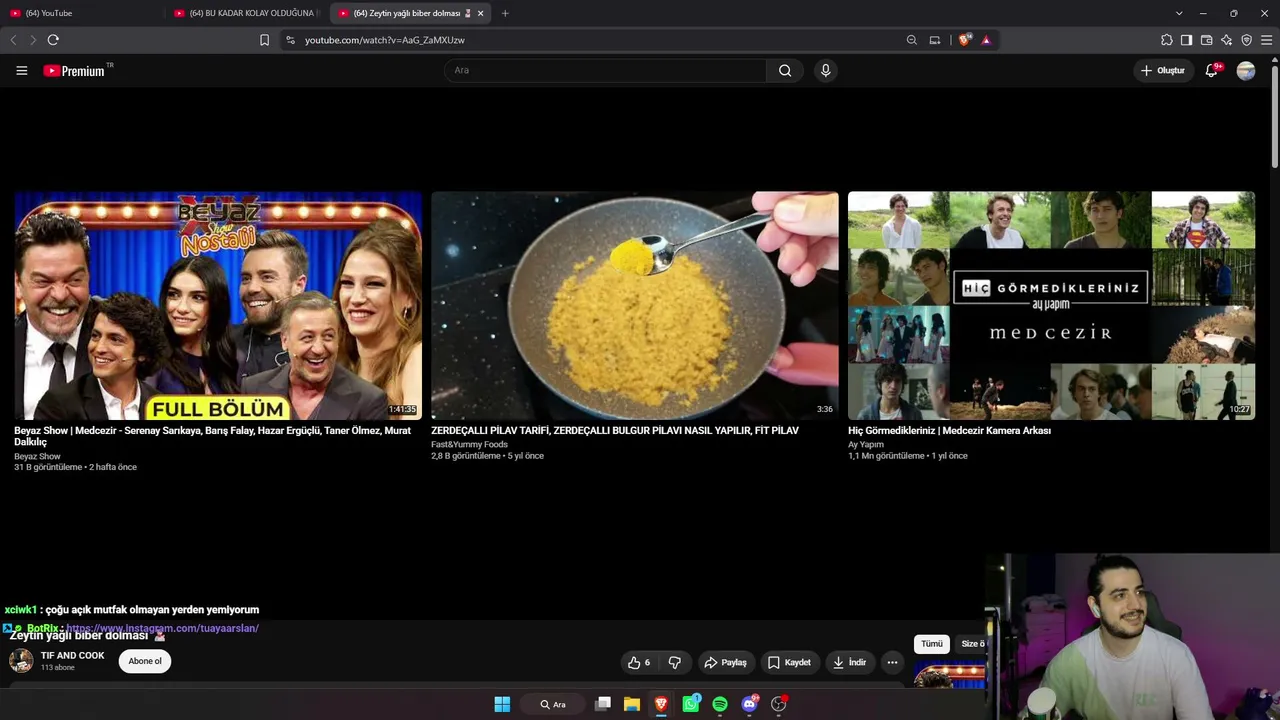Click the page vertical scrollbar thumb

coord(1274,115)
